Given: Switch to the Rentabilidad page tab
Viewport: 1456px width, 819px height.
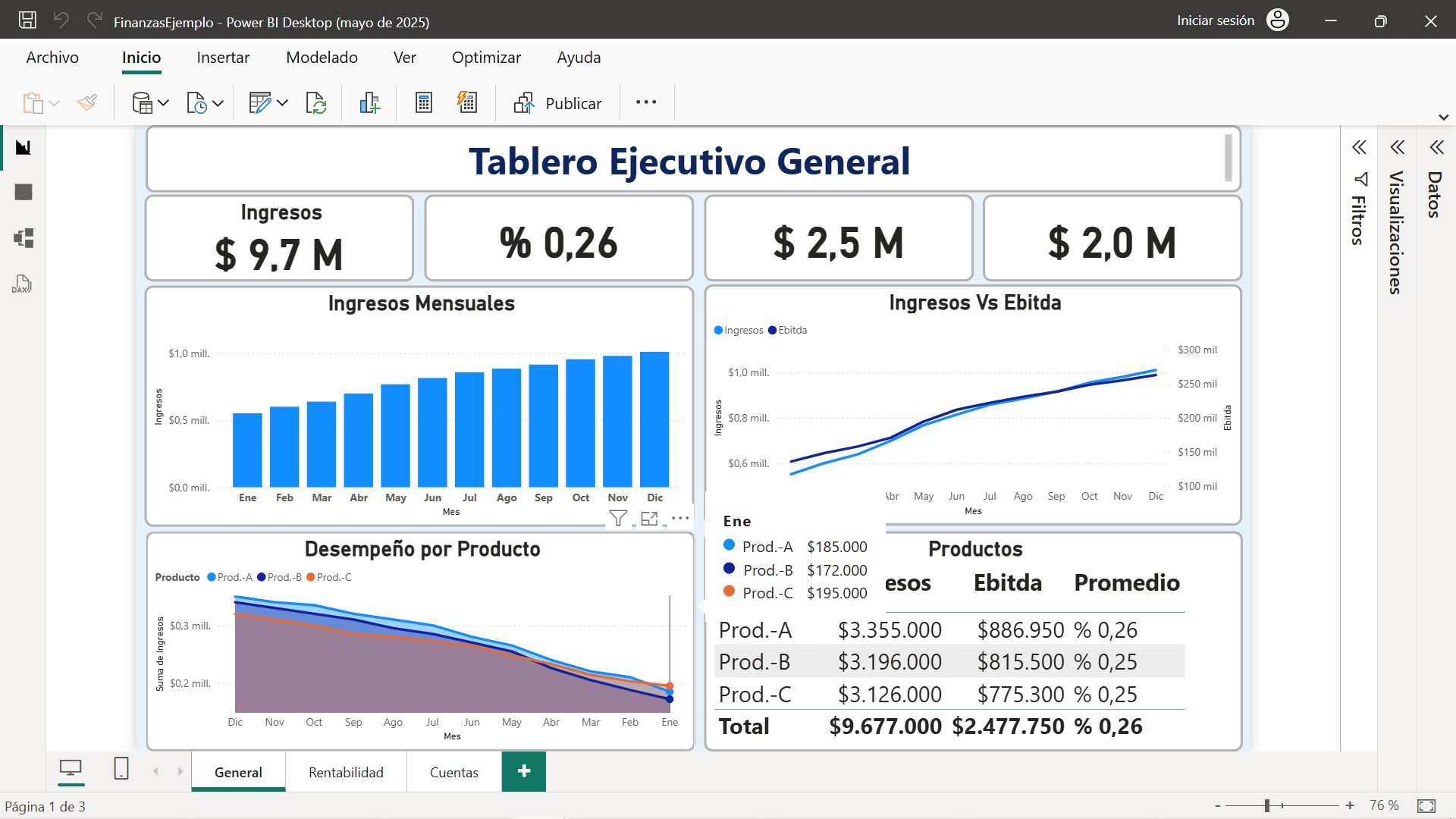Looking at the screenshot, I should [x=346, y=772].
